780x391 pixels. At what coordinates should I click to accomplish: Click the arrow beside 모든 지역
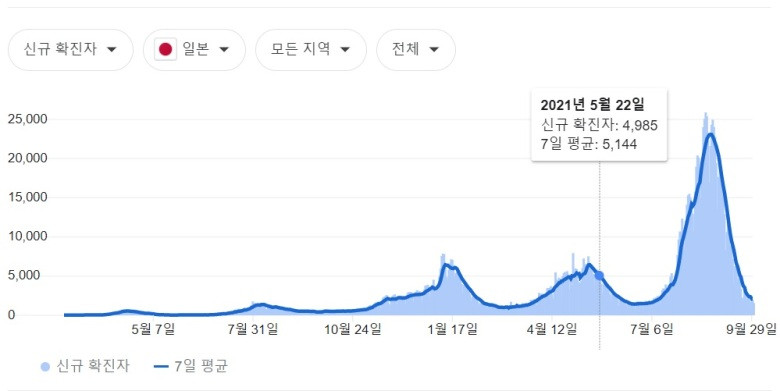click(x=345, y=49)
